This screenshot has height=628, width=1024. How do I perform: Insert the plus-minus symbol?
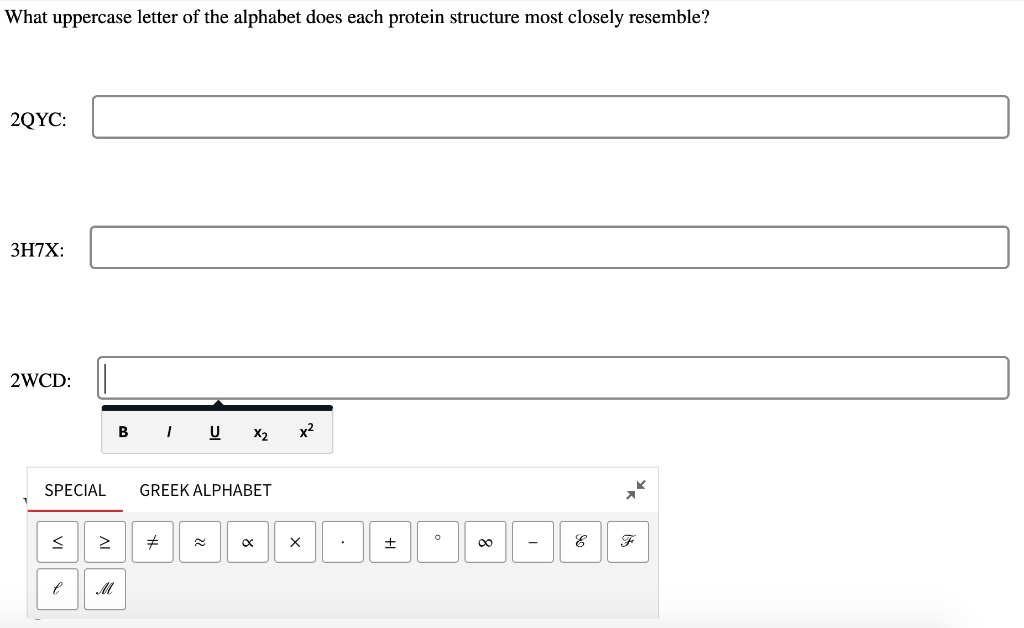tap(390, 541)
